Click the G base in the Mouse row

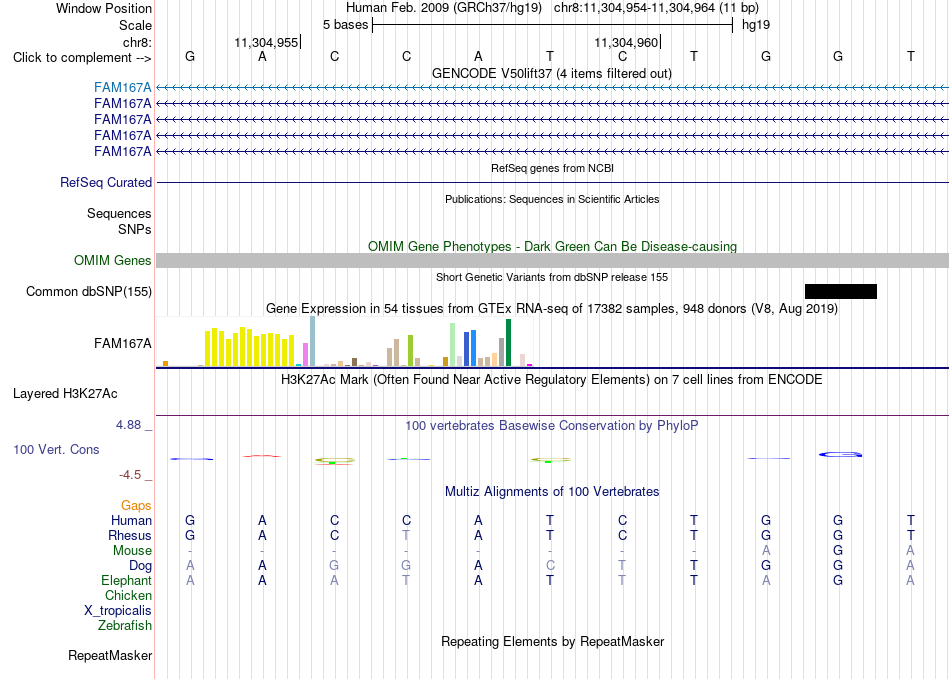[x=838, y=551]
